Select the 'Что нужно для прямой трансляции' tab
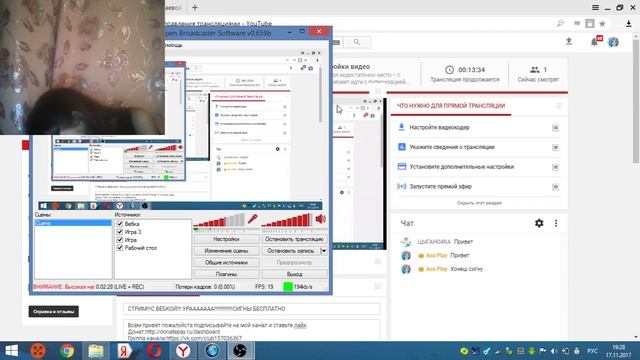Viewport: 640px width, 360px height. tap(451, 106)
